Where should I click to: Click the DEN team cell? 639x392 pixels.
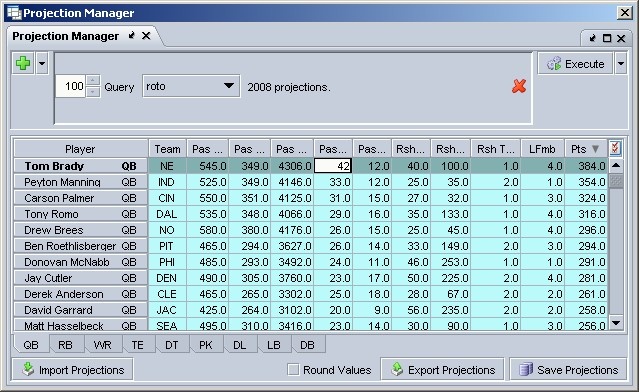167,278
